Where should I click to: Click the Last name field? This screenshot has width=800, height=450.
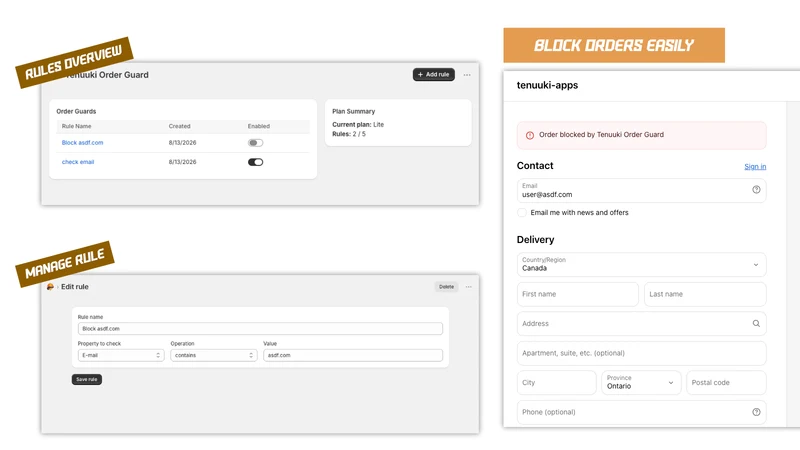[705, 294]
